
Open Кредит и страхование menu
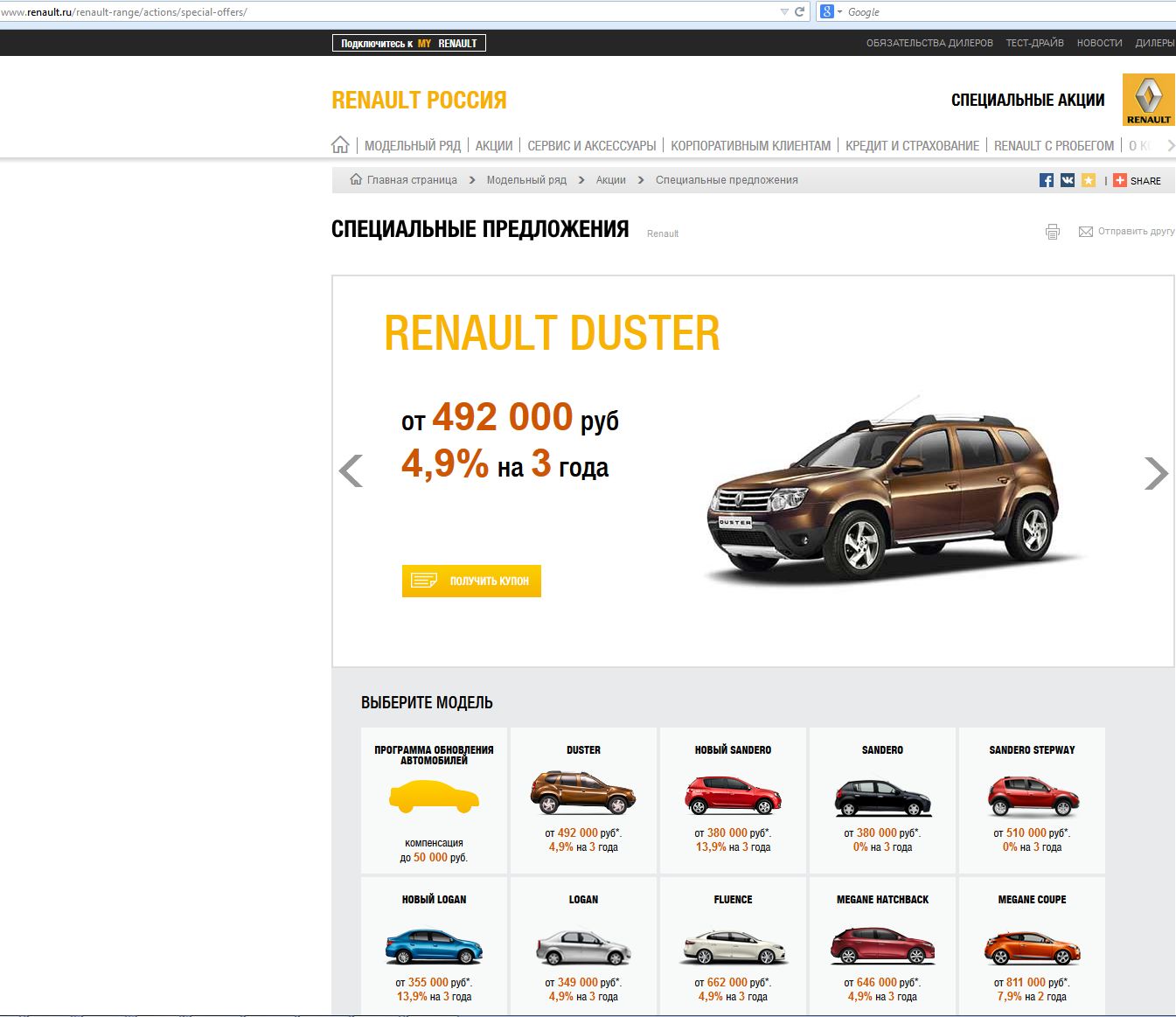pos(912,146)
